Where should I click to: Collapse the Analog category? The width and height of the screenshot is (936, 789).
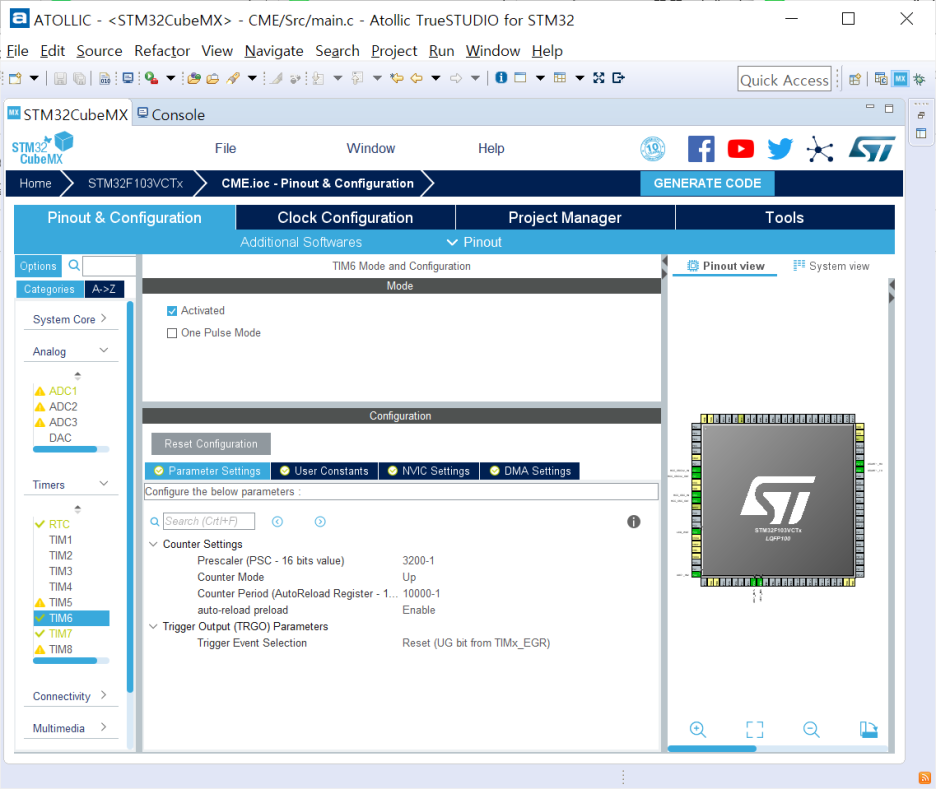pos(104,350)
